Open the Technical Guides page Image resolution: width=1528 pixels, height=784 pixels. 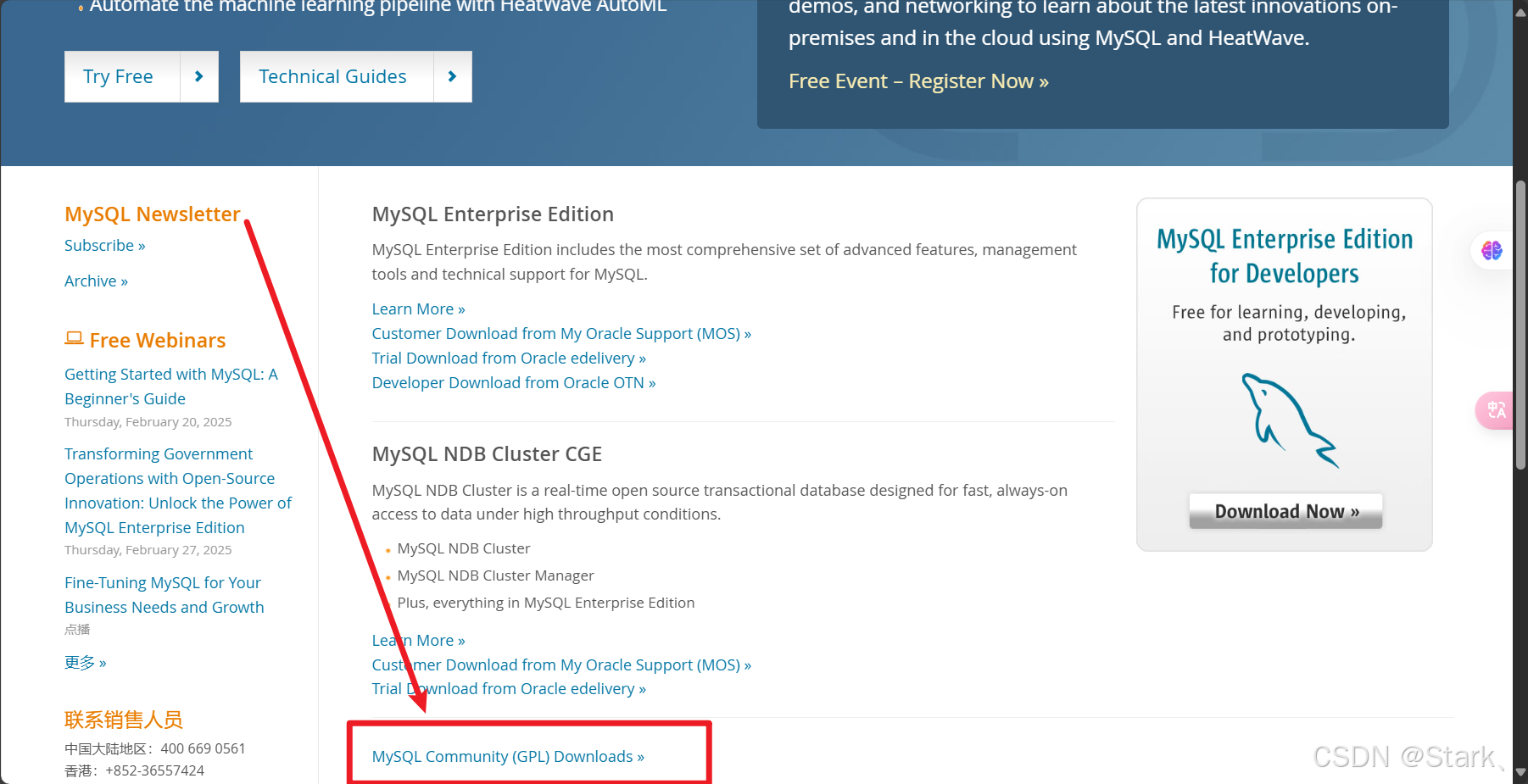(x=332, y=76)
